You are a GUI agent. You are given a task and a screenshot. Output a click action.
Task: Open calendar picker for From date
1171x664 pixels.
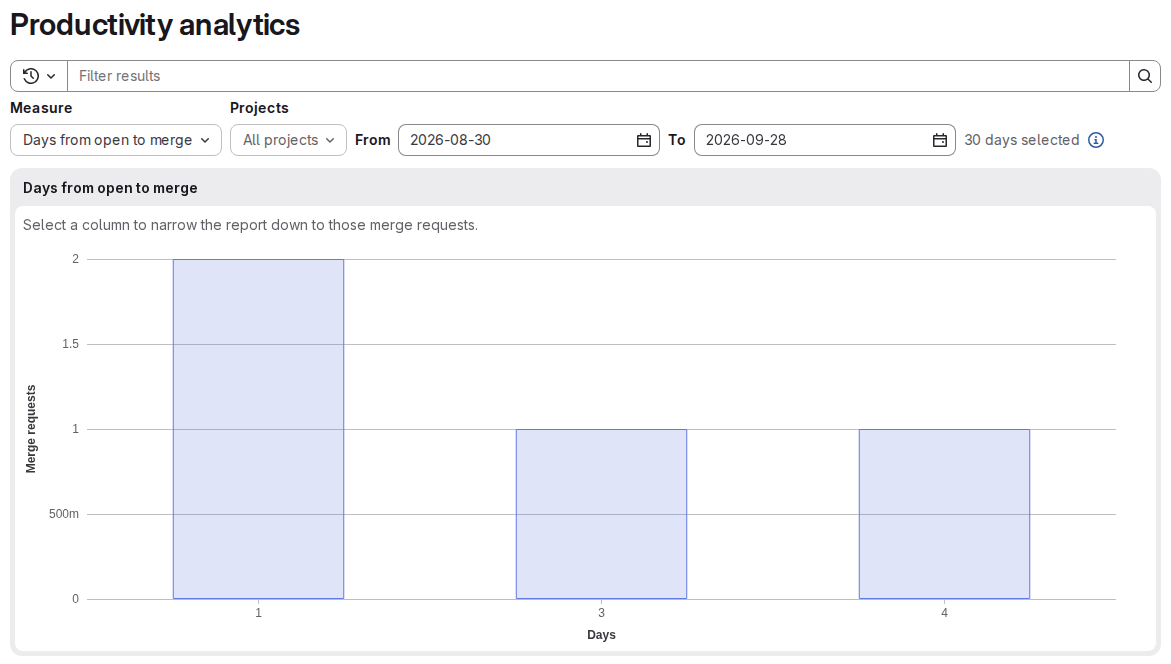pyautogui.click(x=644, y=140)
